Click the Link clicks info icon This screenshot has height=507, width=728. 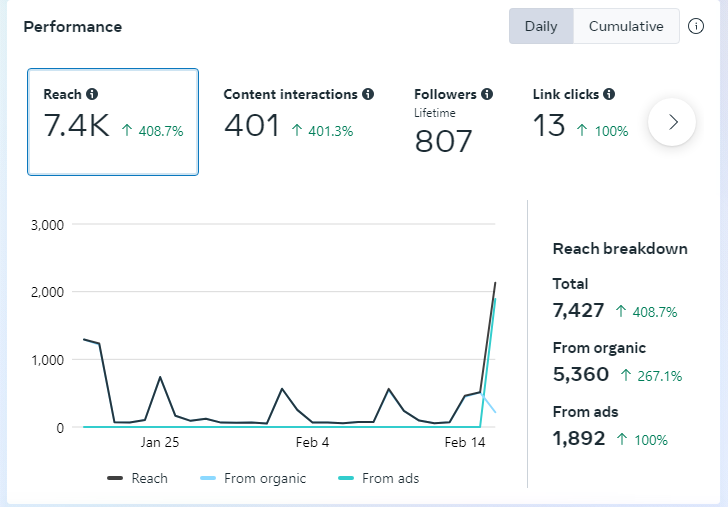[x=609, y=94]
